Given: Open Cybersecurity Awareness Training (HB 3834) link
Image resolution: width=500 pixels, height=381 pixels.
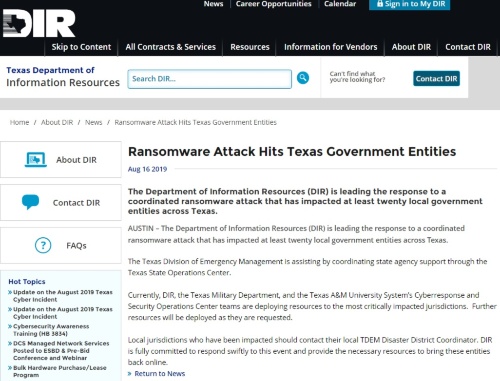Looking at the screenshot, I should point(51,330).
